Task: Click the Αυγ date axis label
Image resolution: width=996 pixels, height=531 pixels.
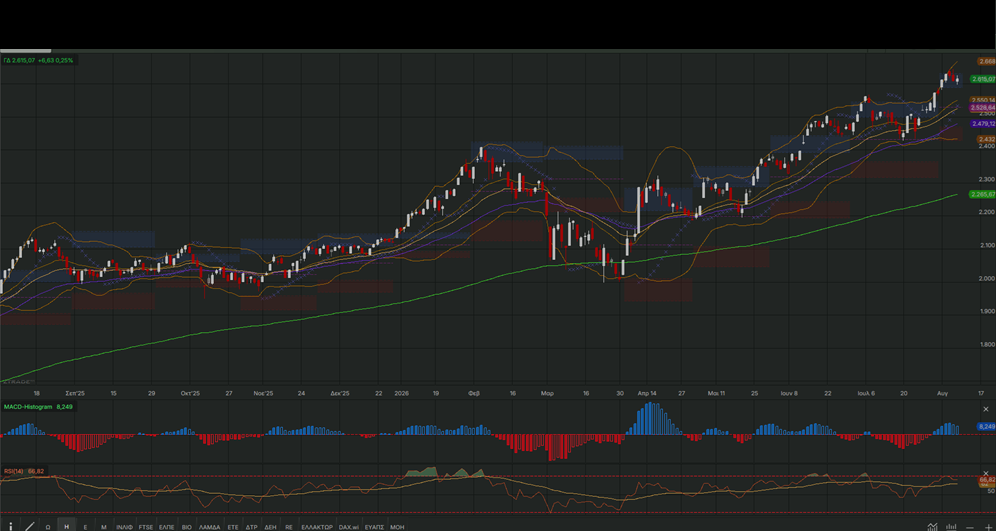Action: pos(943,393)
